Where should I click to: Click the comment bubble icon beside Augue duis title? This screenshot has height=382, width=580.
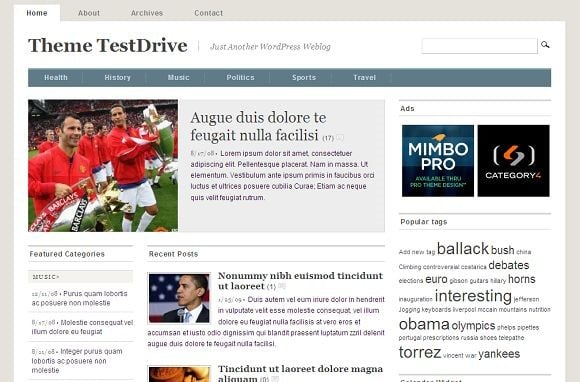340,138
